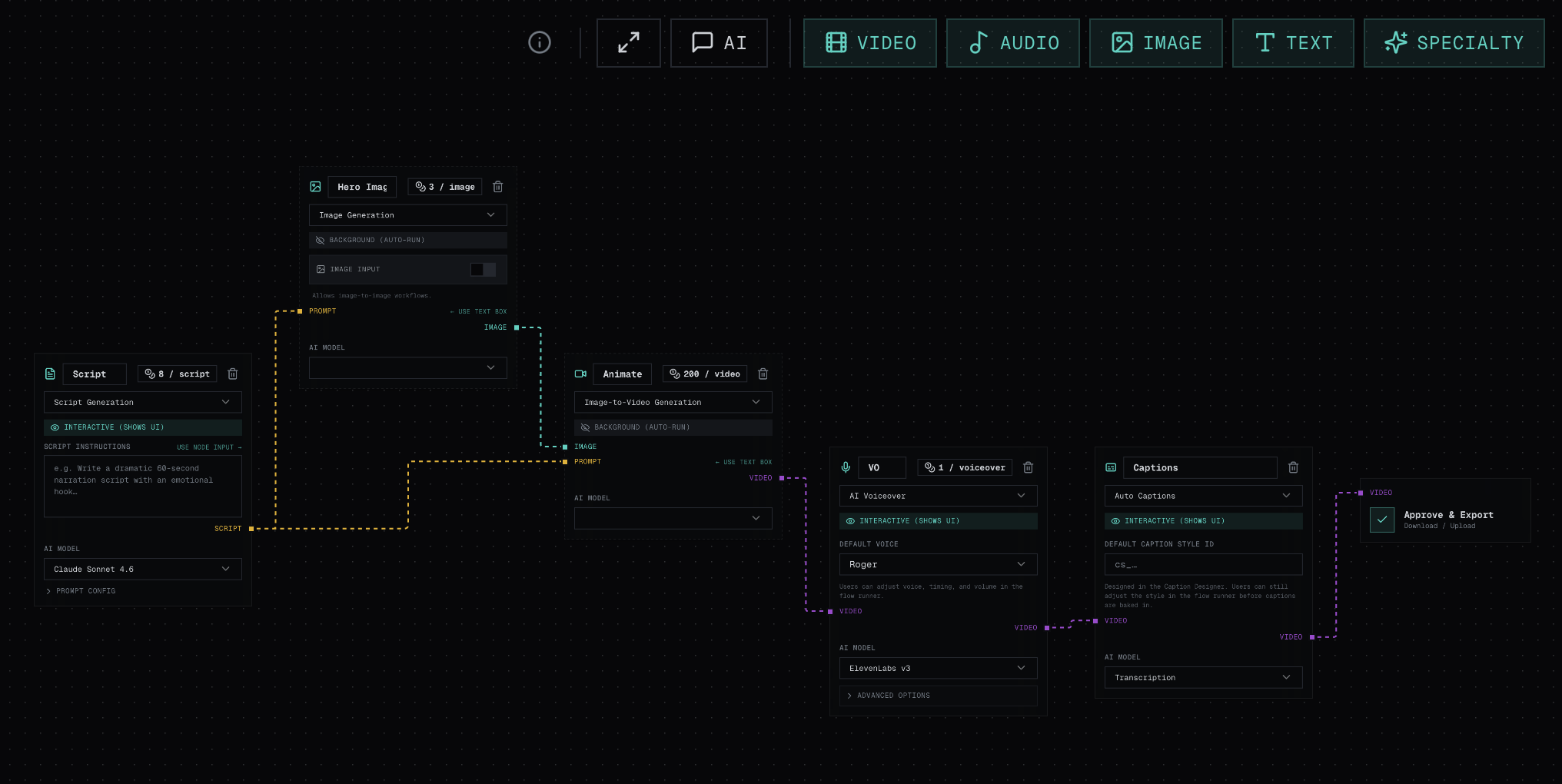Open the TEXT node category

pyautogui.click(x=1293, y=43)
